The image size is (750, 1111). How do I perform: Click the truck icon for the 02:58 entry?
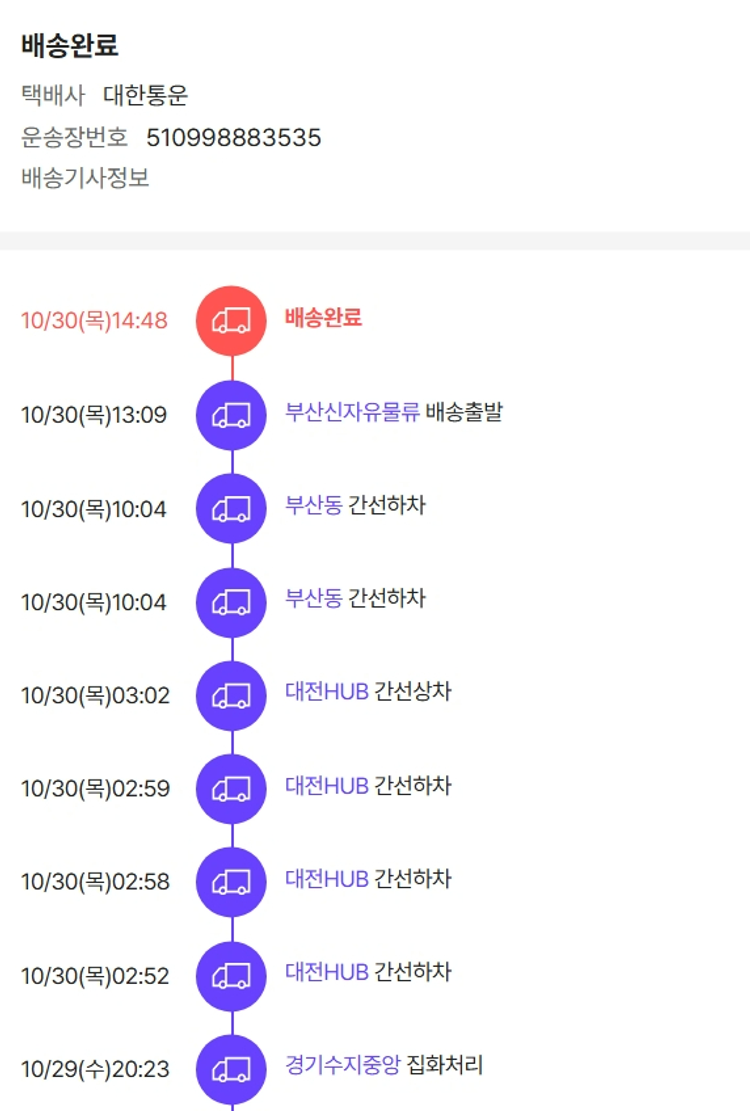point(231,882)
